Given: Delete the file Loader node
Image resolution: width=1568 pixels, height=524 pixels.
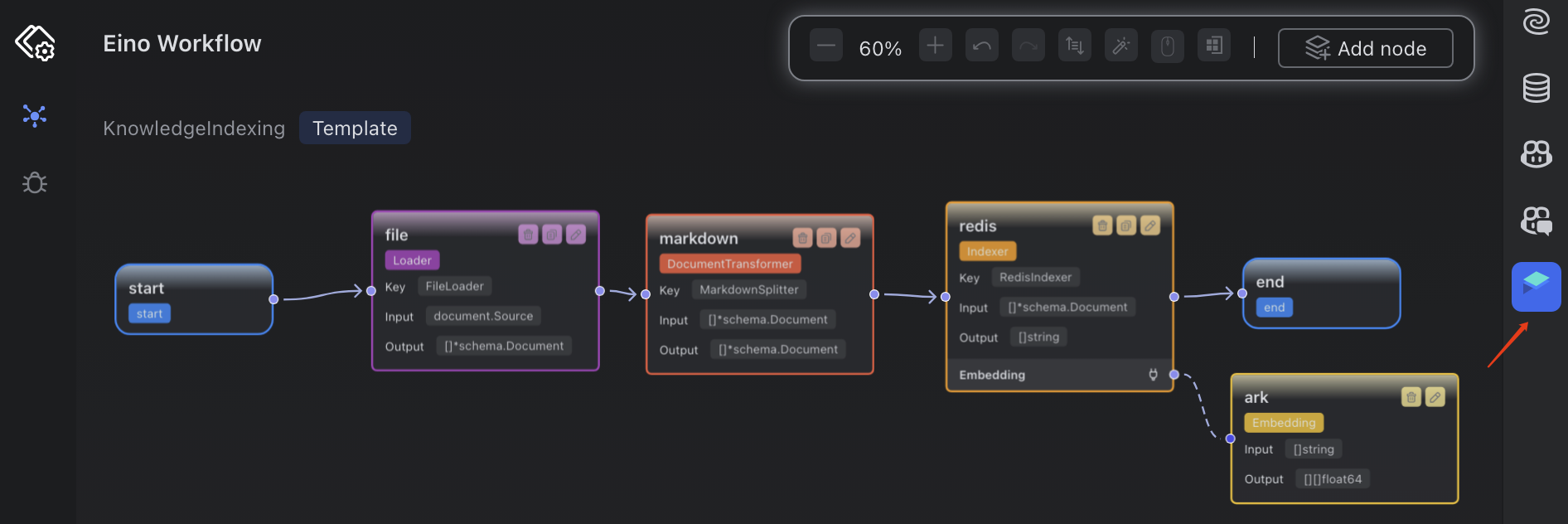Looking at the screenshot, I should click(x=528, y=235).
